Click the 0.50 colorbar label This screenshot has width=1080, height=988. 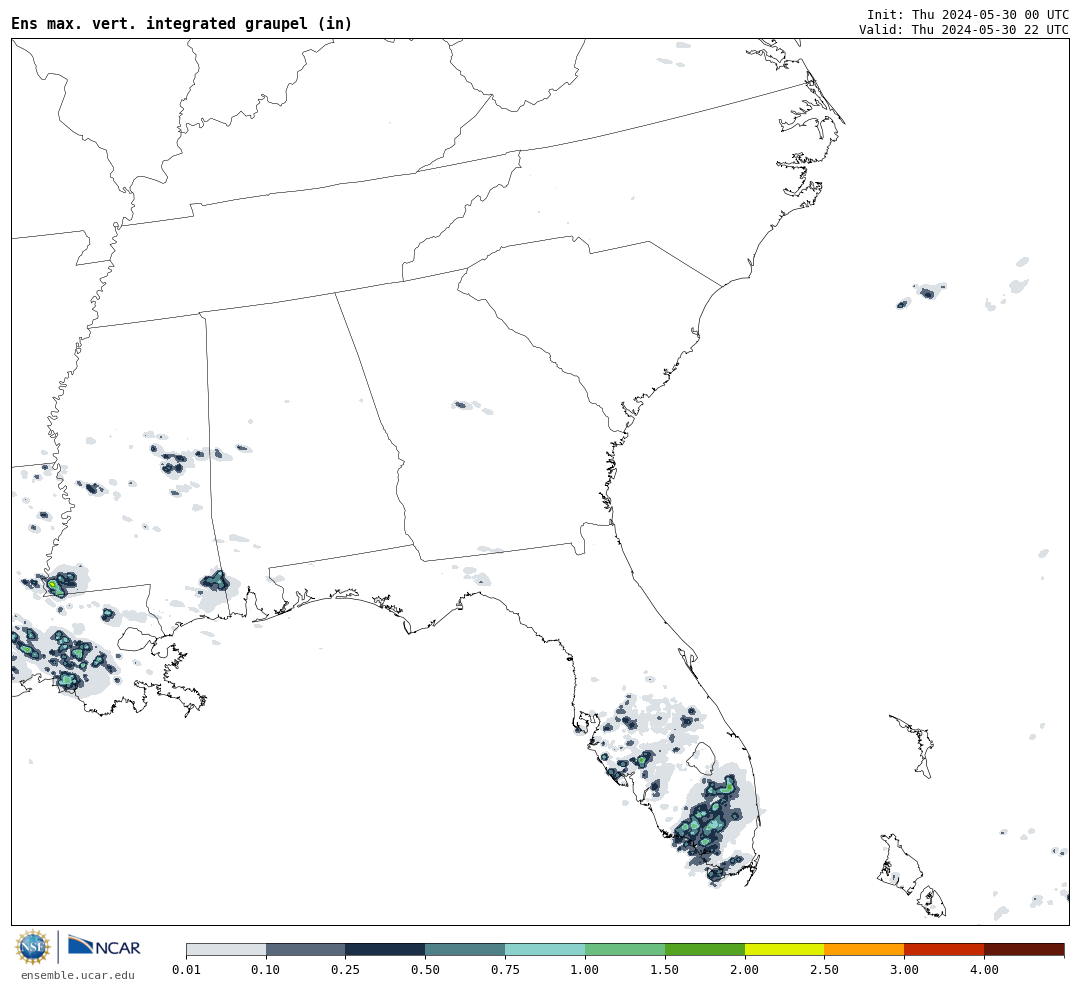pos(426,969)
